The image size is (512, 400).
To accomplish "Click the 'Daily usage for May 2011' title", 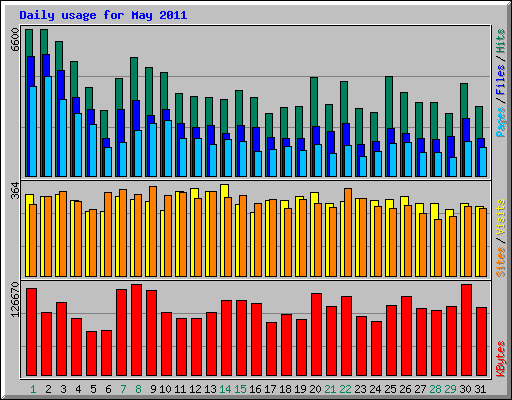I will 103,15.
